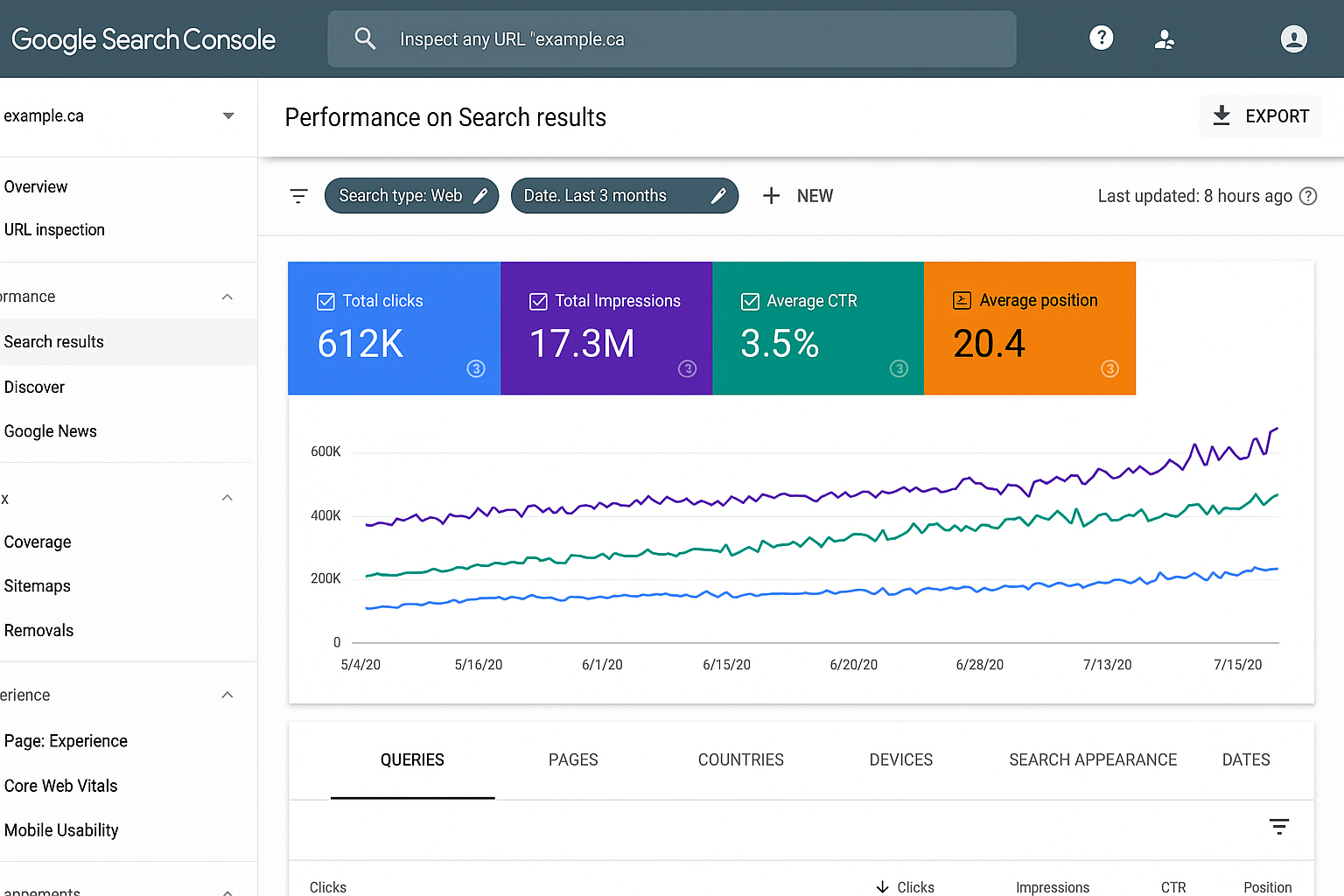
Task: Uncheck the Average CTR checkbox
Action: point(750,302)
